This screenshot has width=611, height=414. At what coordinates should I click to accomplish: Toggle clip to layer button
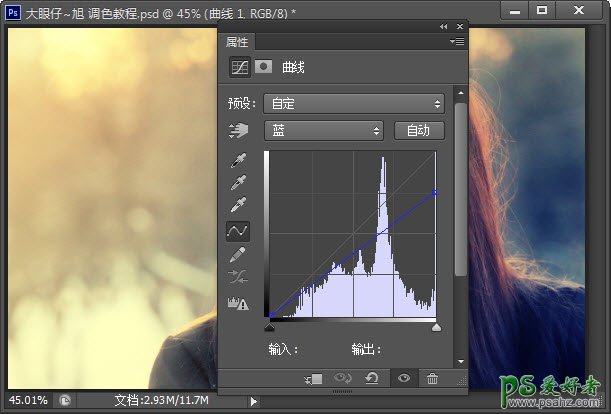[x=314, y=379]
